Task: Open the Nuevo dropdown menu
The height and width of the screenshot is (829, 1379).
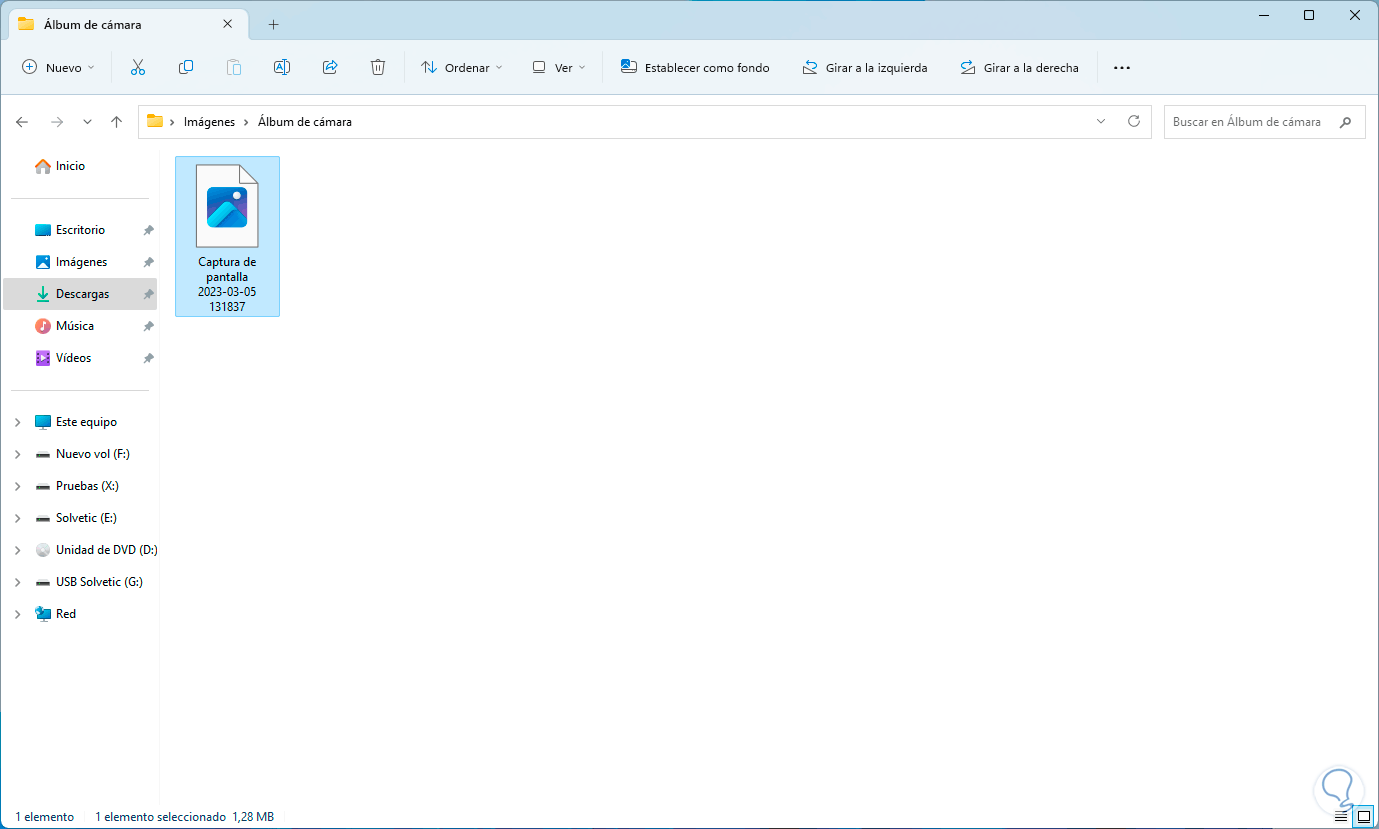Action: pyautogui.click(x=58, y=68)
